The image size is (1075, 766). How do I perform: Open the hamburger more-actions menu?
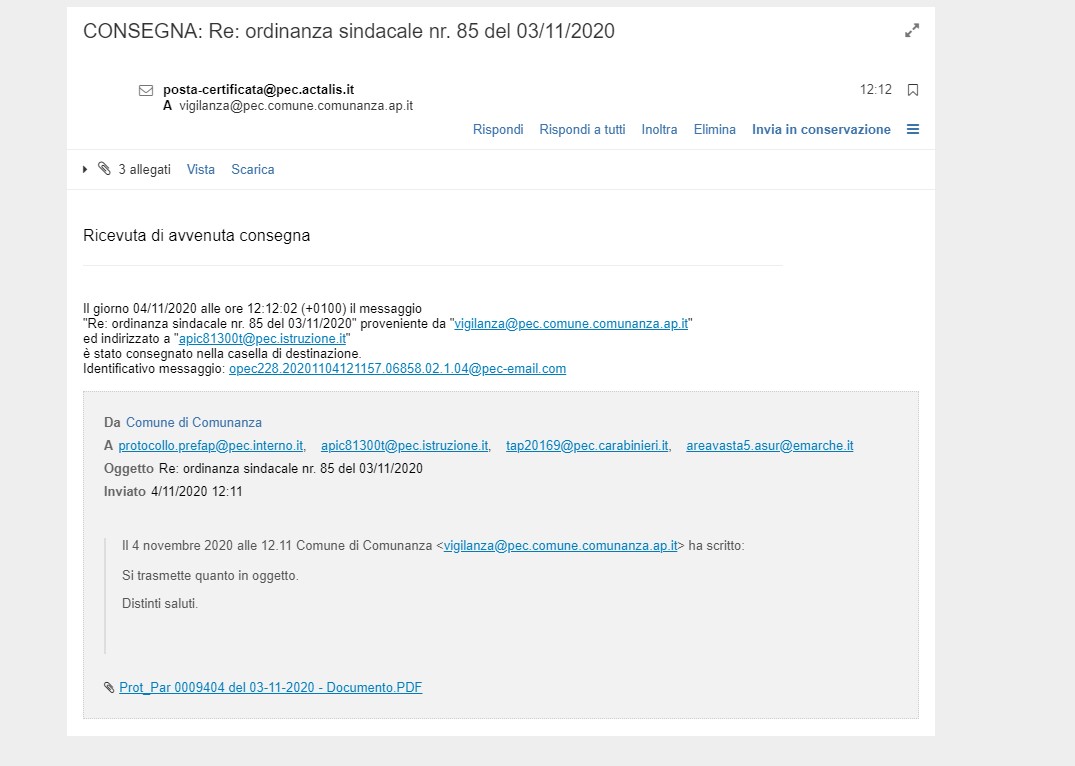(x=912, y=129)
